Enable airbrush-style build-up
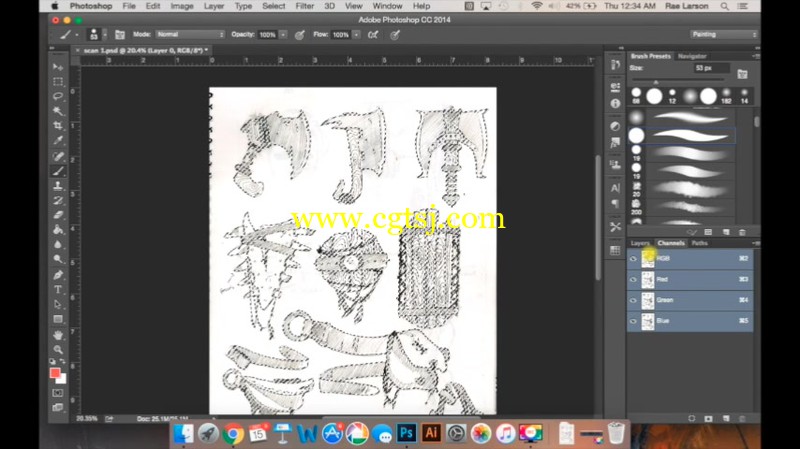This screenshot has height=449, width=800. 373,35
